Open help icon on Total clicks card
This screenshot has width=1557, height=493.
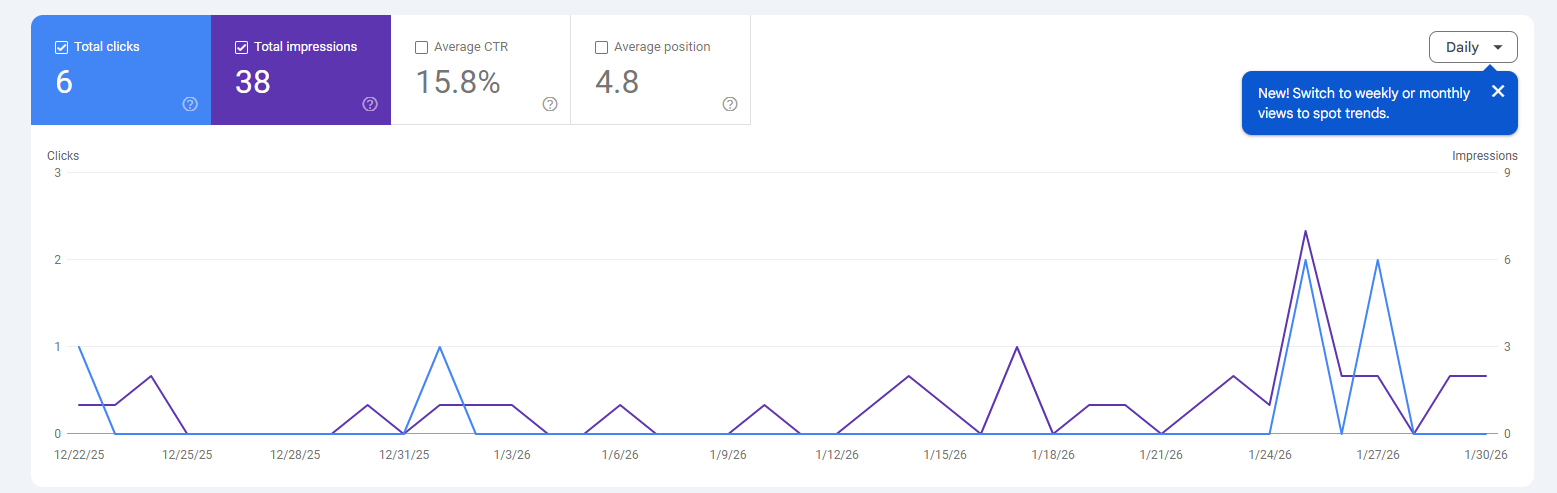(190, 104)
